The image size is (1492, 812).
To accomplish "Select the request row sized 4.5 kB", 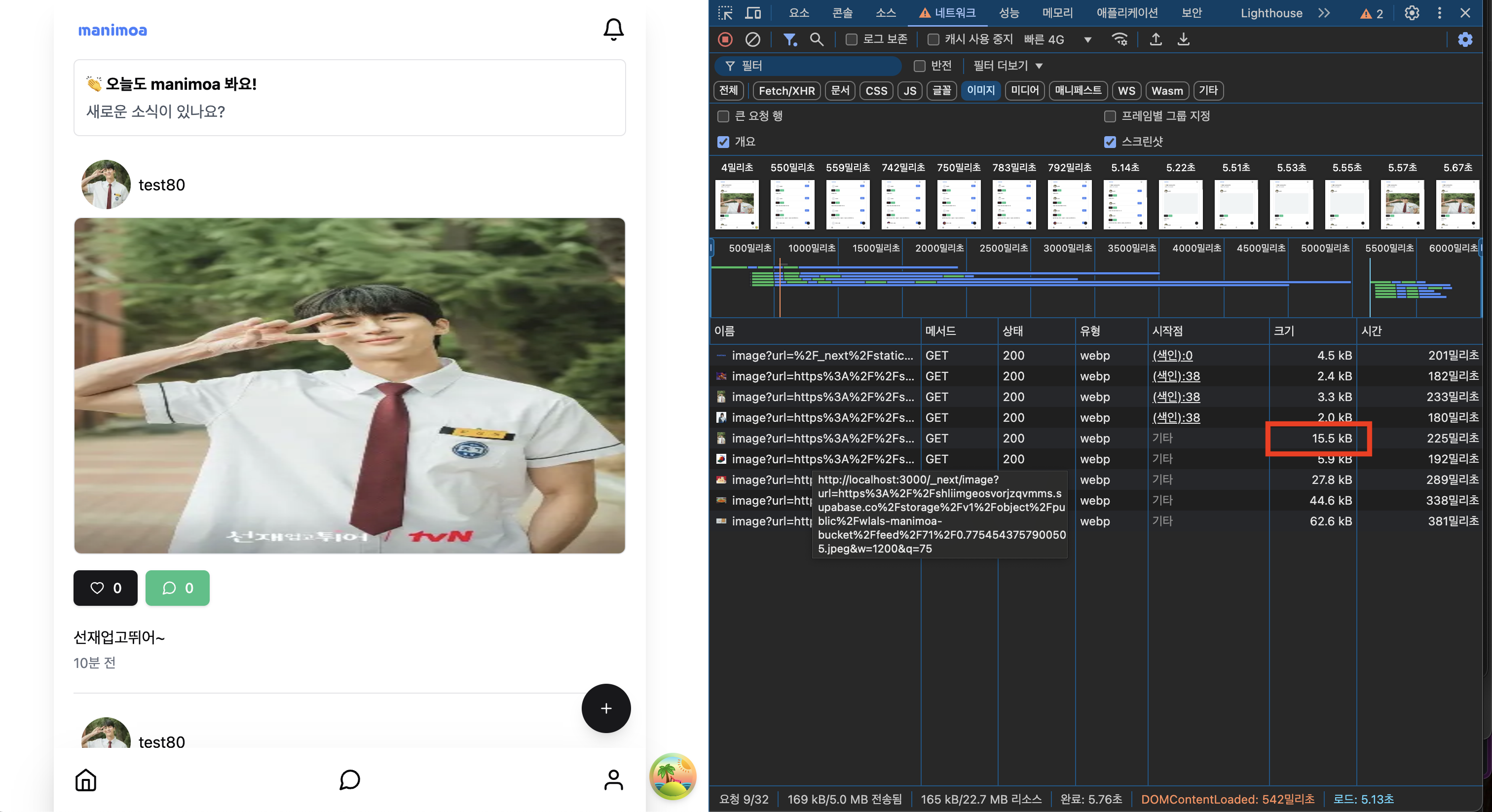I will (1096, 355).
